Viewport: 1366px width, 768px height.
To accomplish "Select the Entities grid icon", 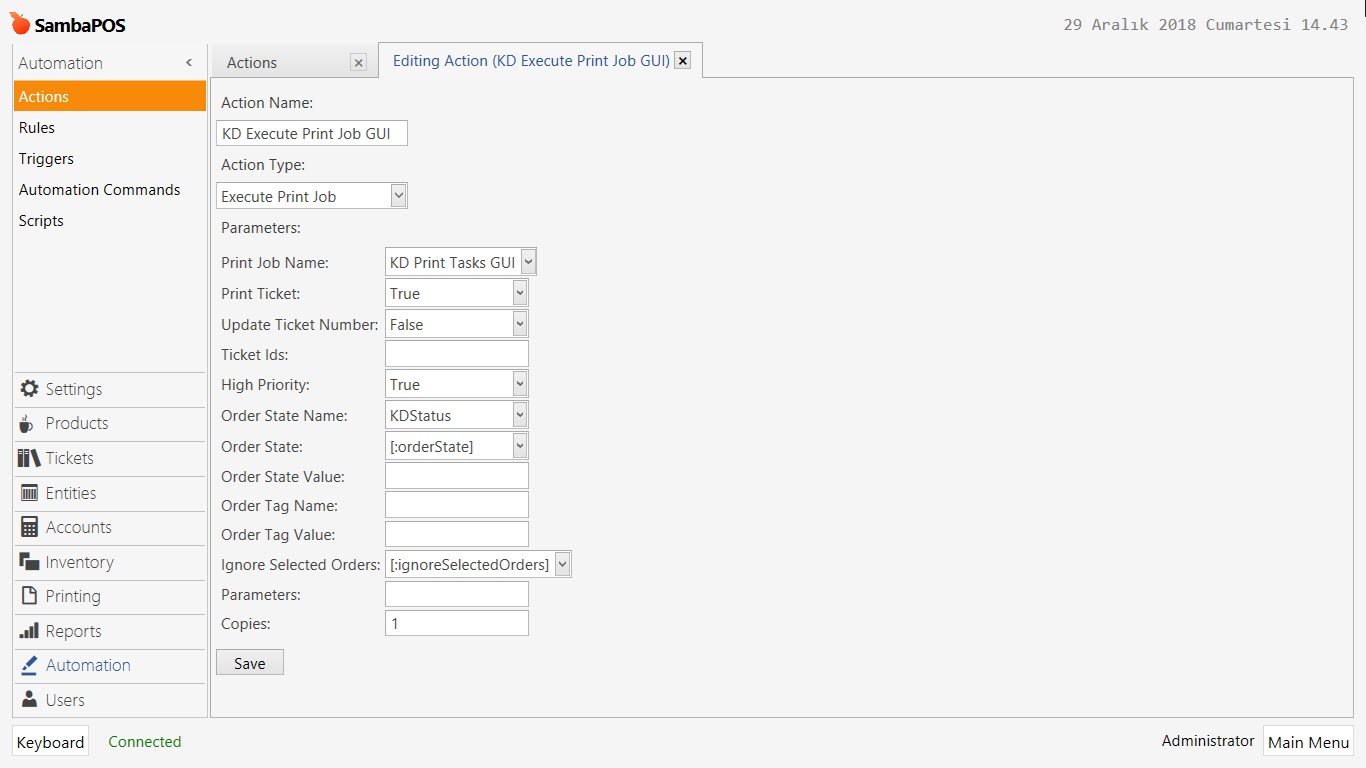I will point(29,493).
